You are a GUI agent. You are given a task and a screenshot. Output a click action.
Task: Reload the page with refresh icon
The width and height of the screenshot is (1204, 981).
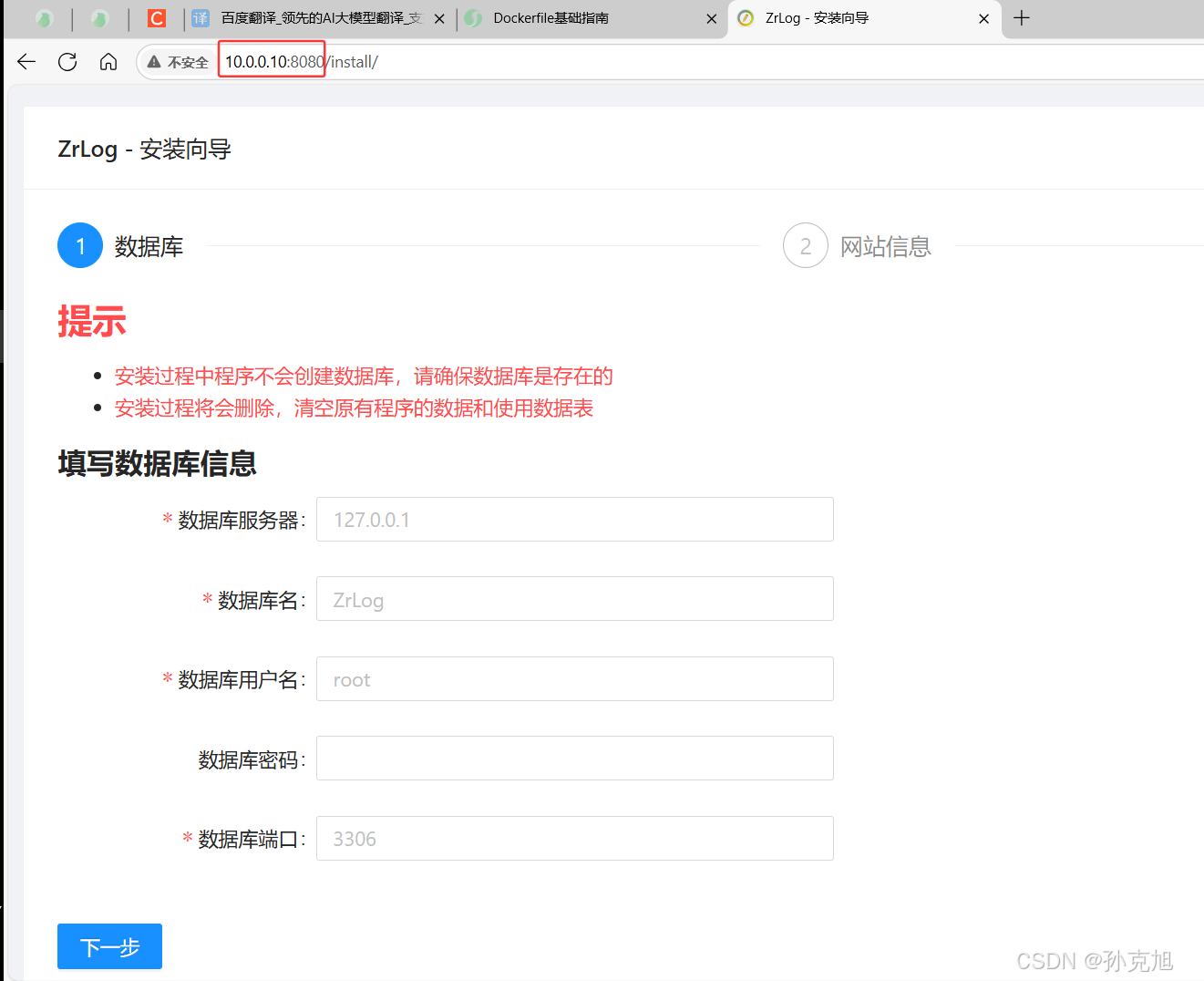pos(67,62)
